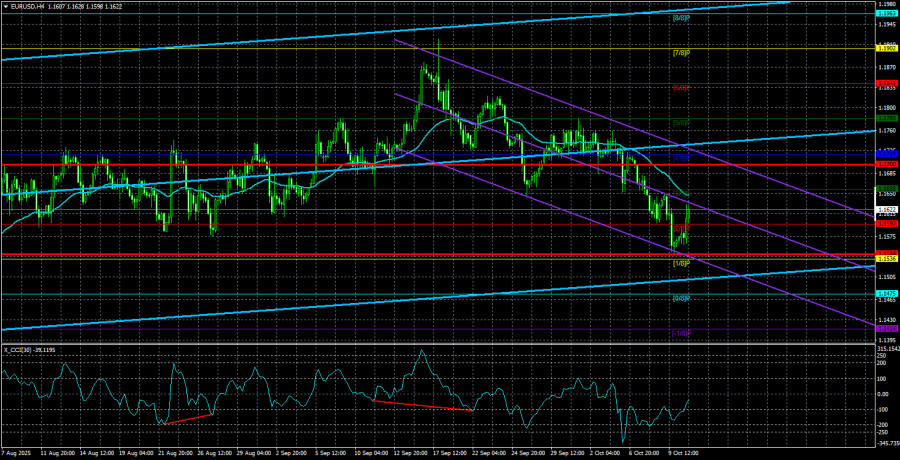The image size is (900, 460).
Task: Click the 1.1963 price tag on axis
Action: click(886, 13)
